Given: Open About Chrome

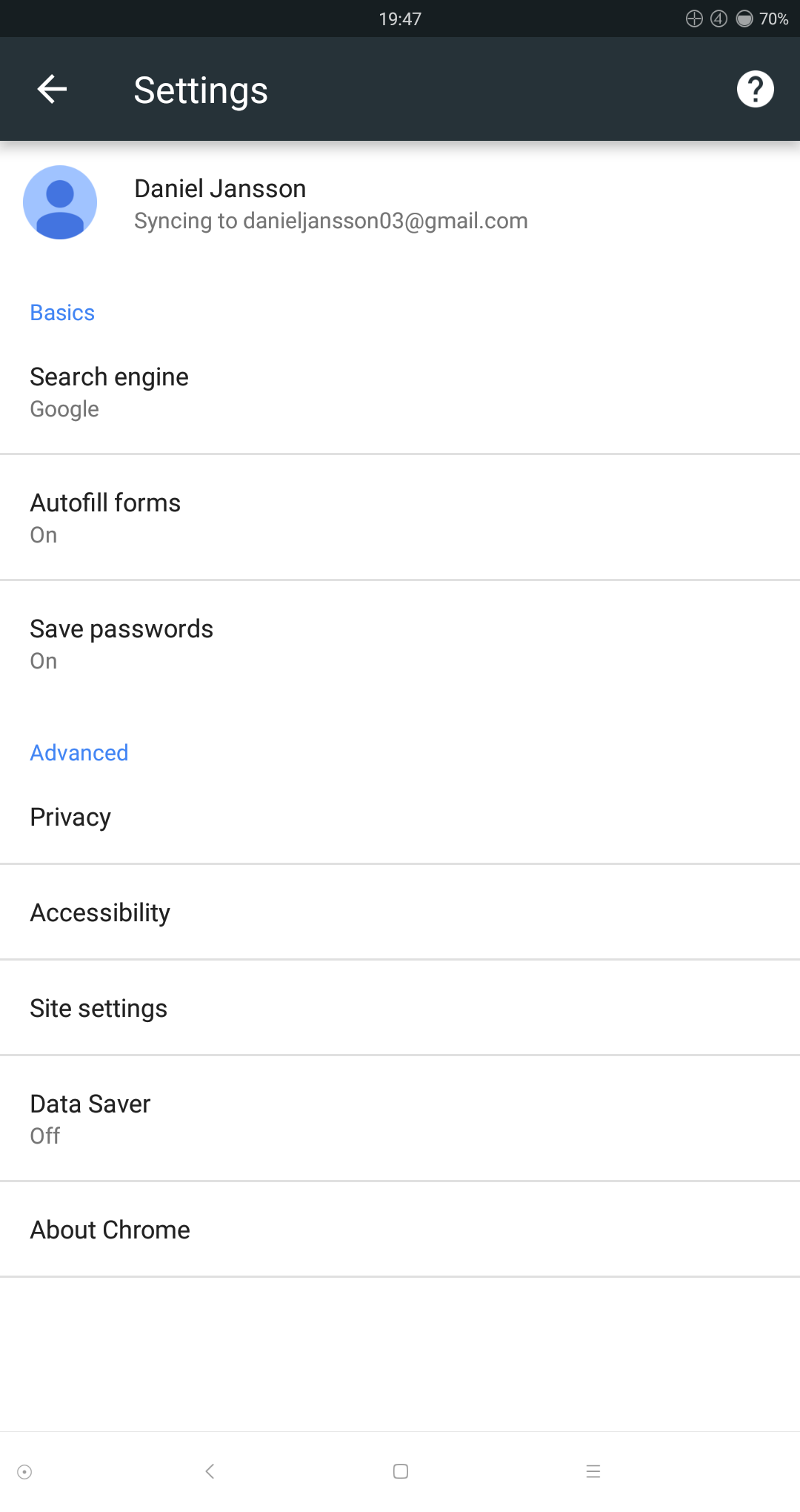Looking at the screenshot, I should [x=400, y=1230].
